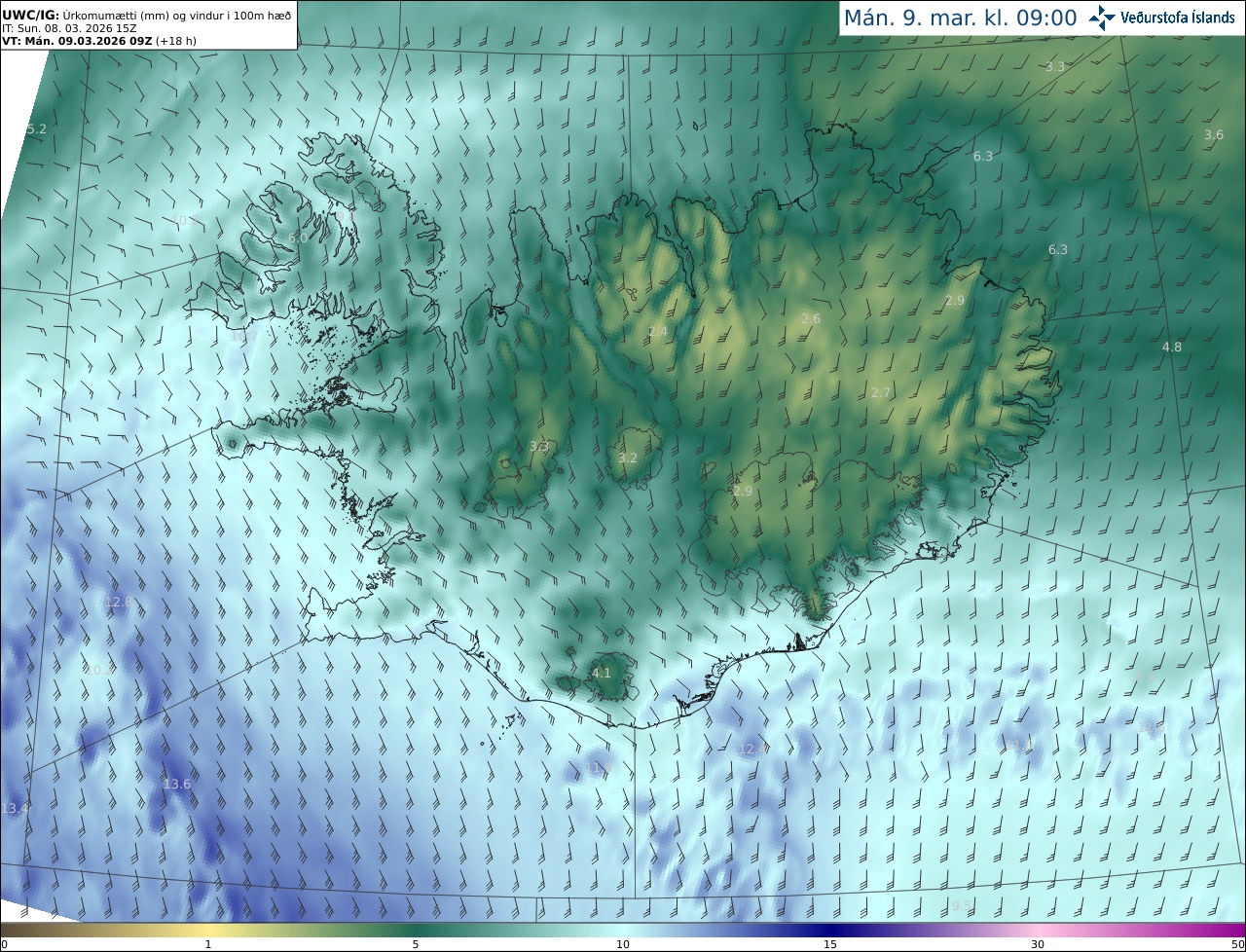This screenshot has height=952, width=1246.
Task: Click the scale tick label 1
Action: 208,945
